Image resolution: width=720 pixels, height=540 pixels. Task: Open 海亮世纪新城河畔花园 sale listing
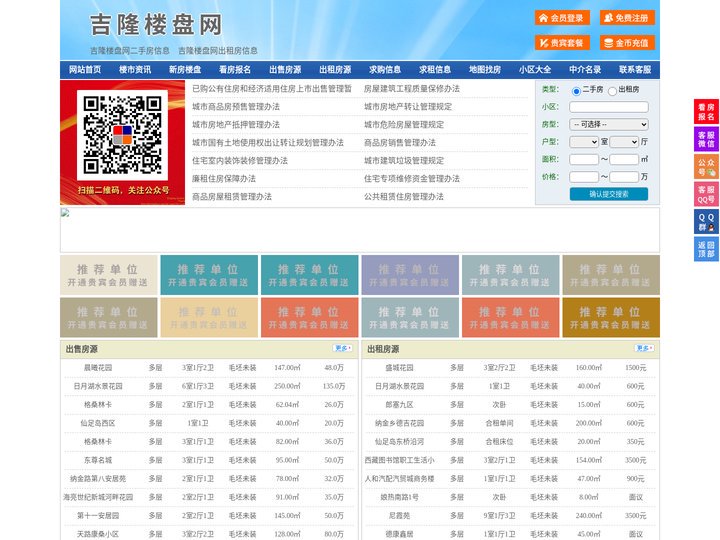tap(98, 497)
